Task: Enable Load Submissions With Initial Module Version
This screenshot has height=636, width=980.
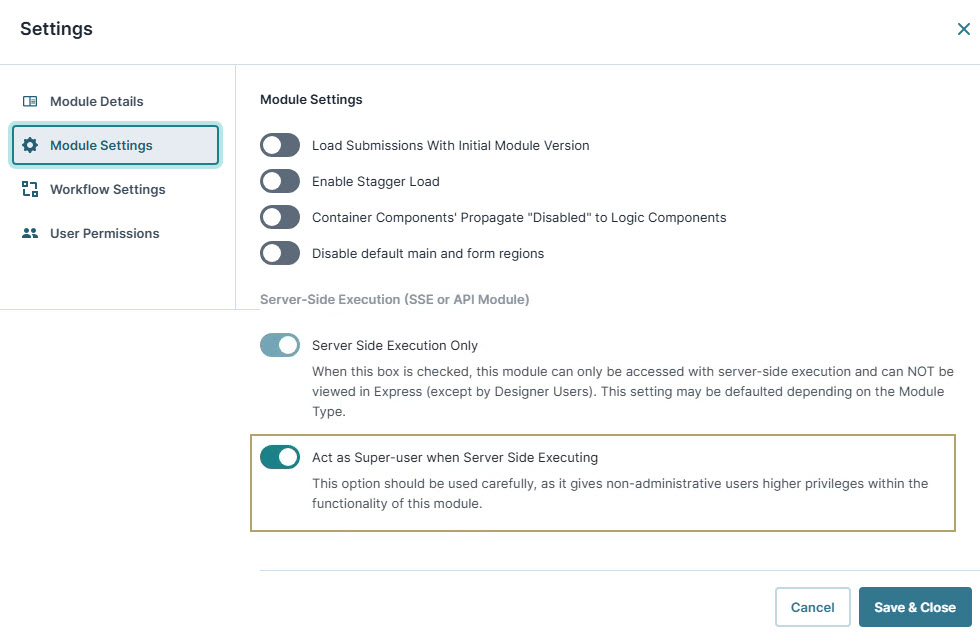Action: pos(279,145)
